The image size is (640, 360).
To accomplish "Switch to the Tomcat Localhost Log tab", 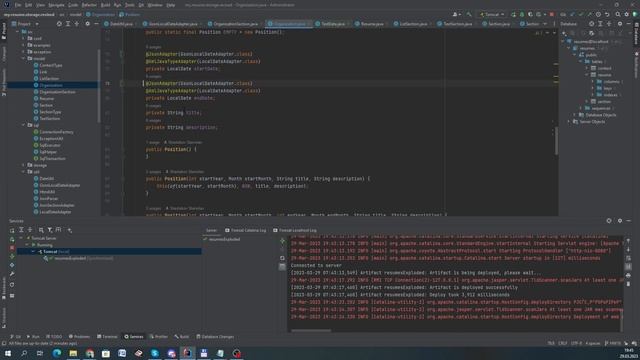I will (x=295, y=231).
